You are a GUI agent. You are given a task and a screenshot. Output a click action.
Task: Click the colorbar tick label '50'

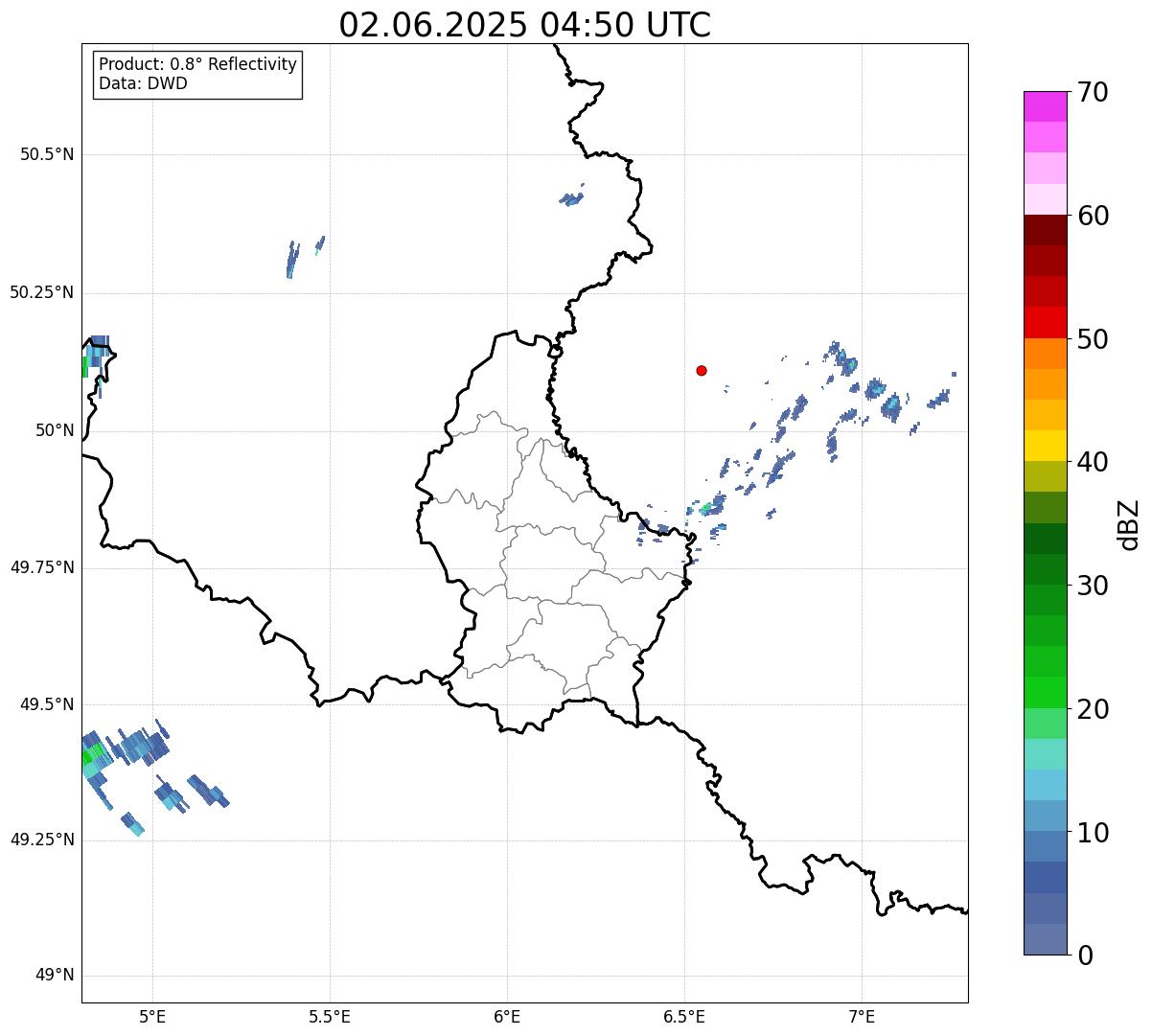pyautogui.click(x=1093, y=338)
